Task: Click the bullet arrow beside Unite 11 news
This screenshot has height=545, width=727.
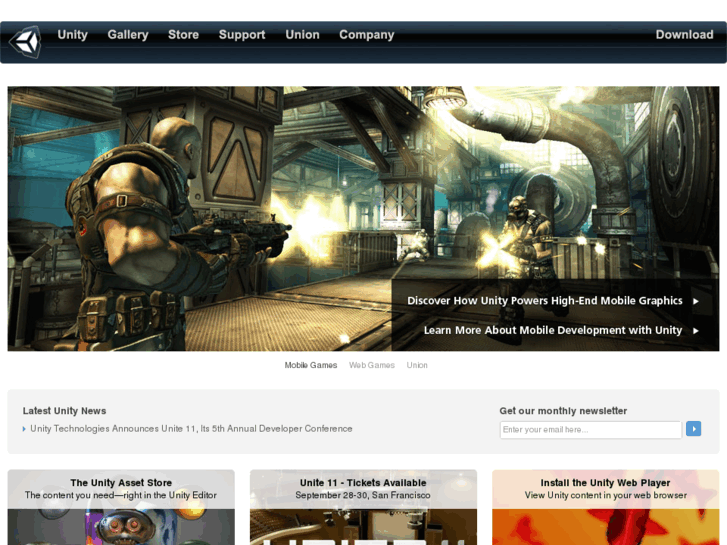Action: tap(24, 429)
